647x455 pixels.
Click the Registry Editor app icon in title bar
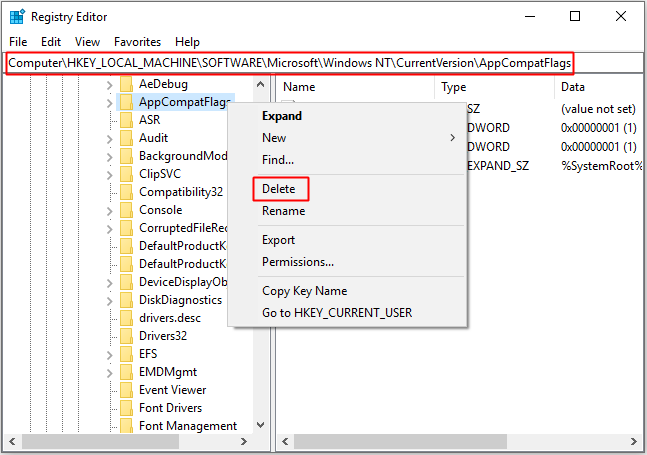point(17,16)
